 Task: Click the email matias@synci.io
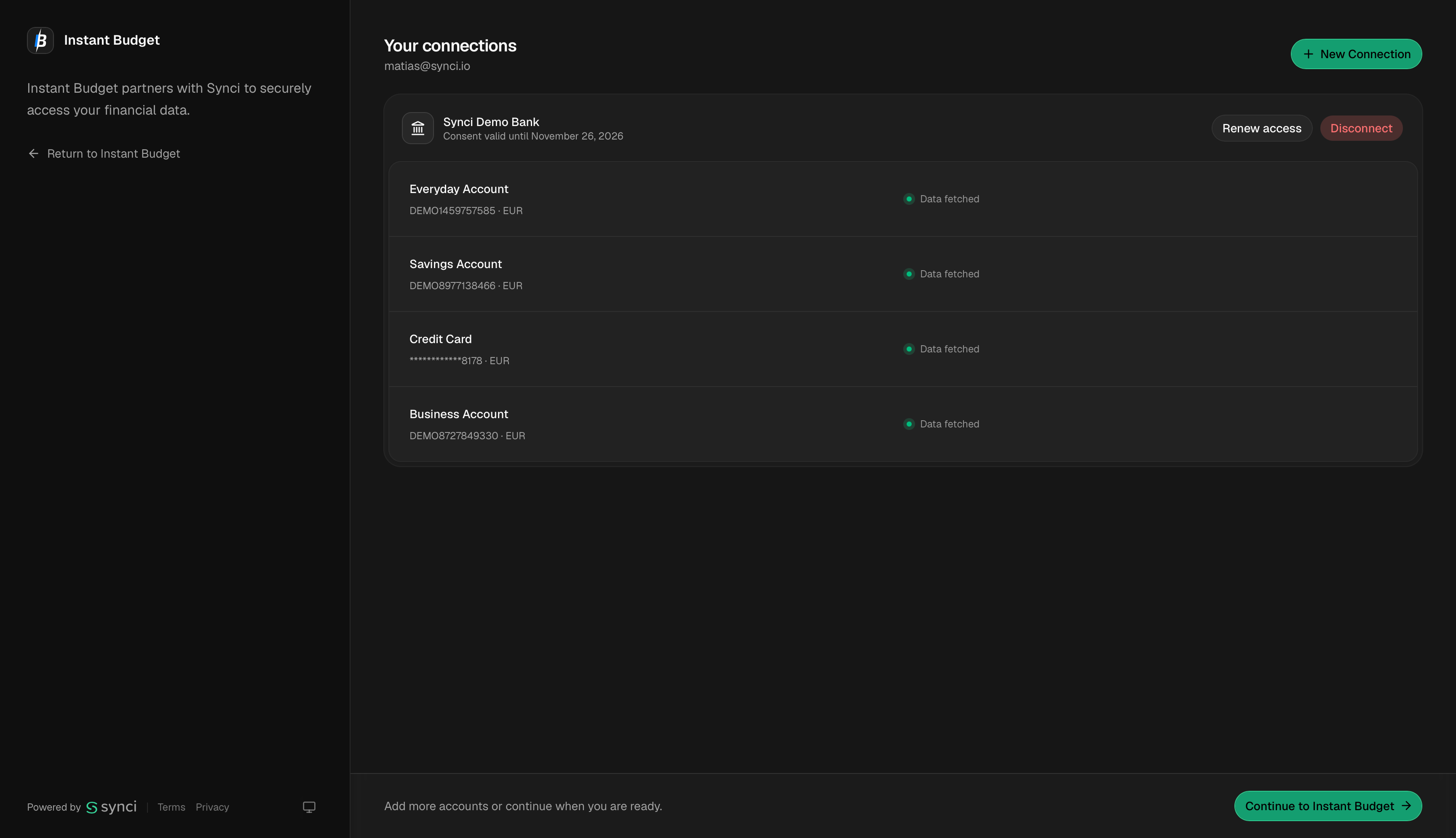427,66
